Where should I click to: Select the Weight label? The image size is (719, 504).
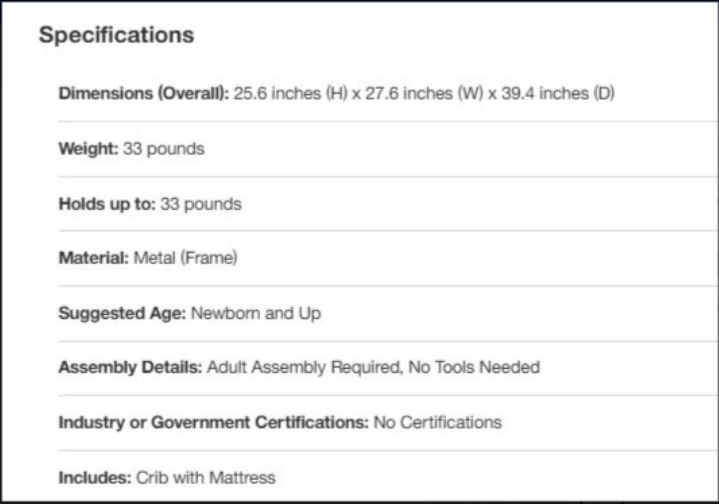[x=88, y=149]
